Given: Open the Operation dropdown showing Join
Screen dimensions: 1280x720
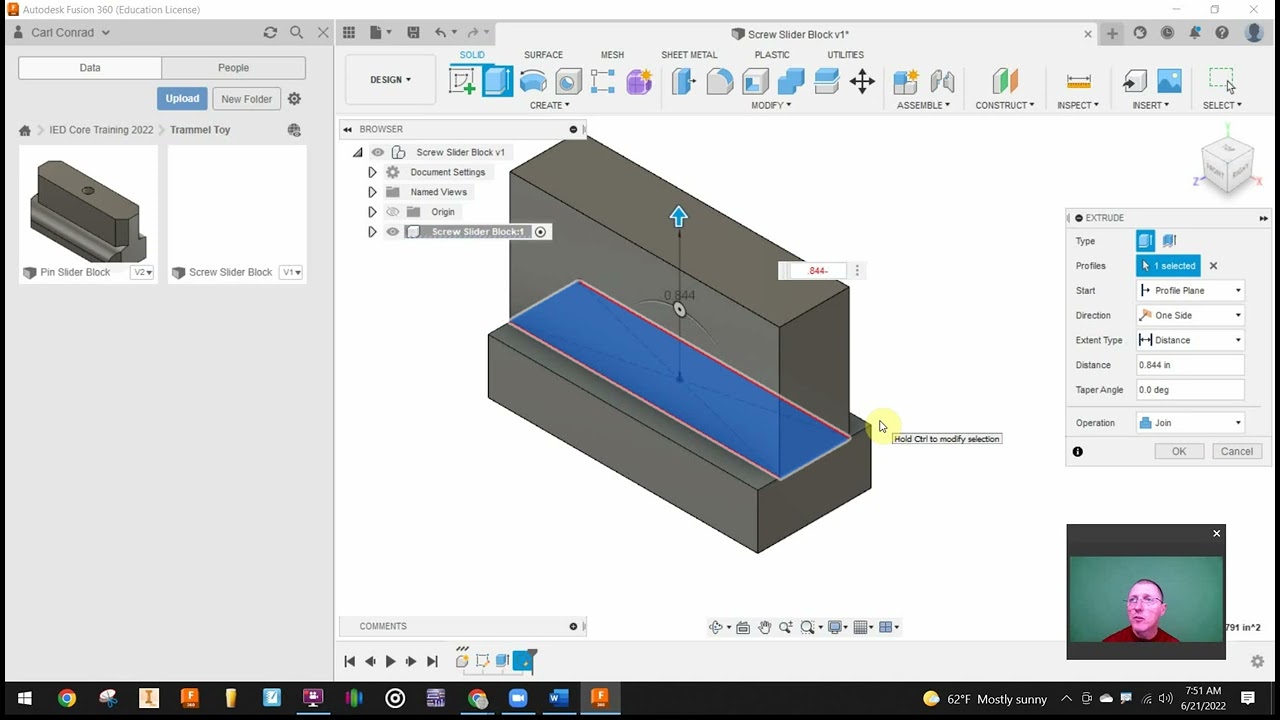Looking at the screenshot, I should click(1190, 423).
